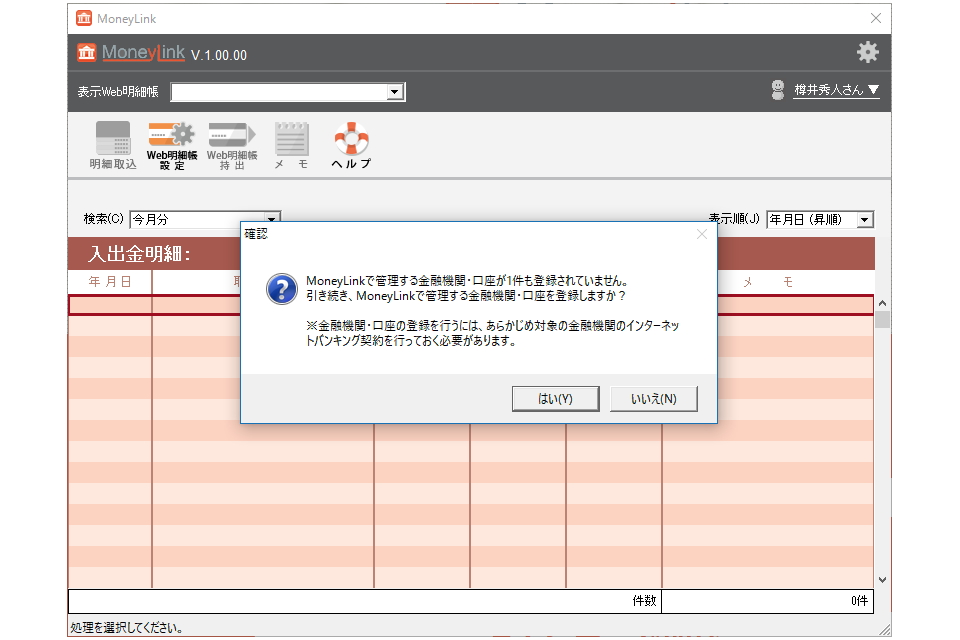
Task: Decline with the いいえ(N) button
Action: (653, 398)
